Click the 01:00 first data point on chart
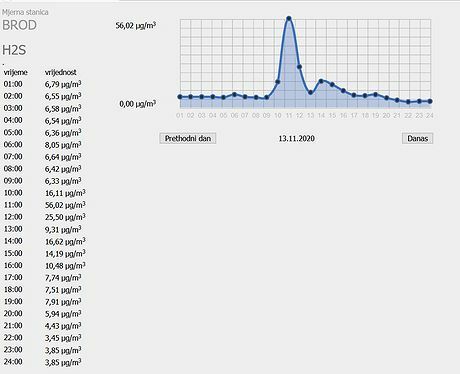460x374 pixels. 180,97
